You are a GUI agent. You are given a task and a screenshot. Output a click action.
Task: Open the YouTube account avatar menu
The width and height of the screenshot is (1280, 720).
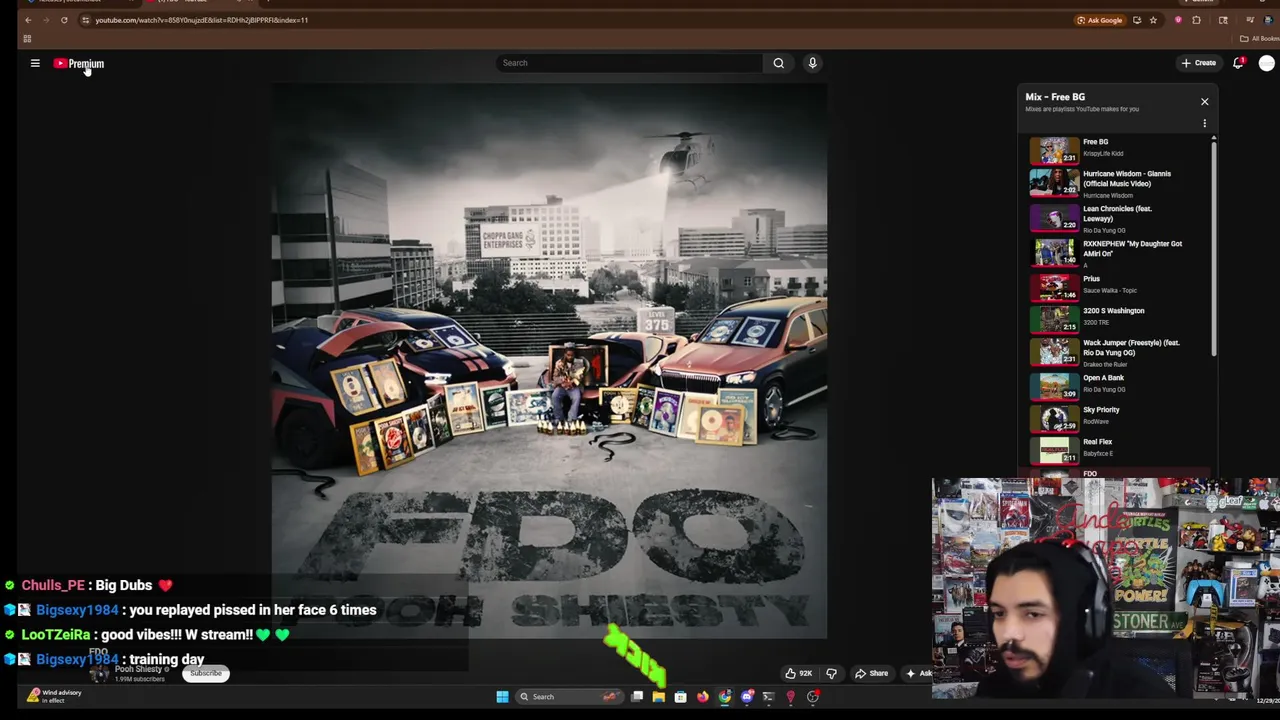pos(1267,63)
